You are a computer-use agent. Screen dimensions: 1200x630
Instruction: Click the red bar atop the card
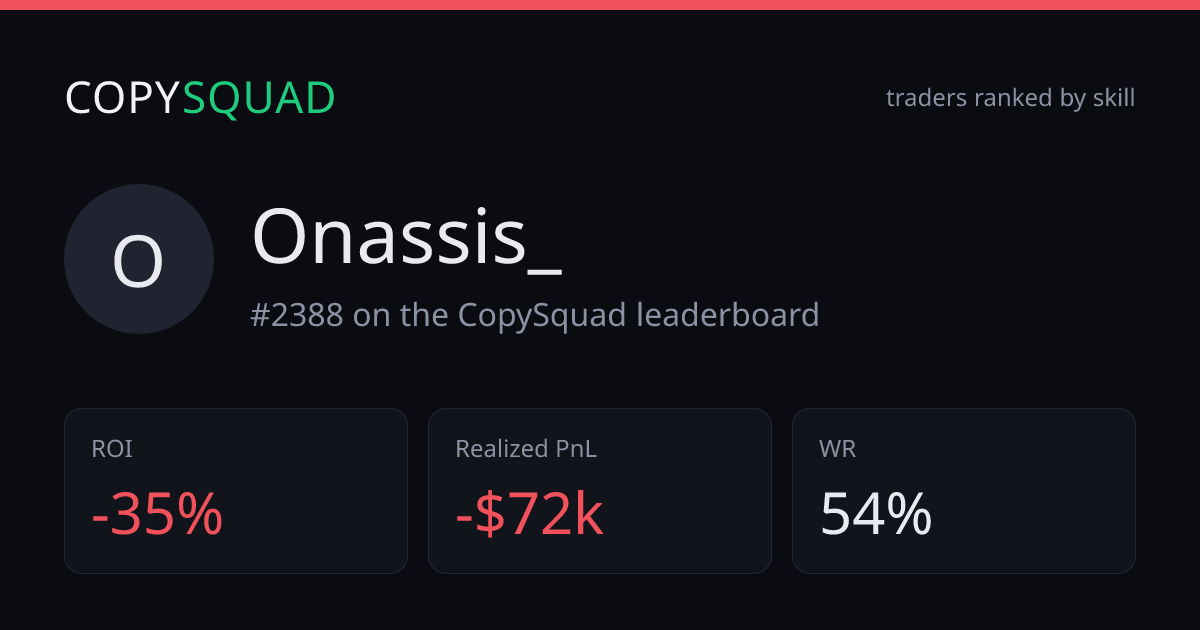point(600,5)
